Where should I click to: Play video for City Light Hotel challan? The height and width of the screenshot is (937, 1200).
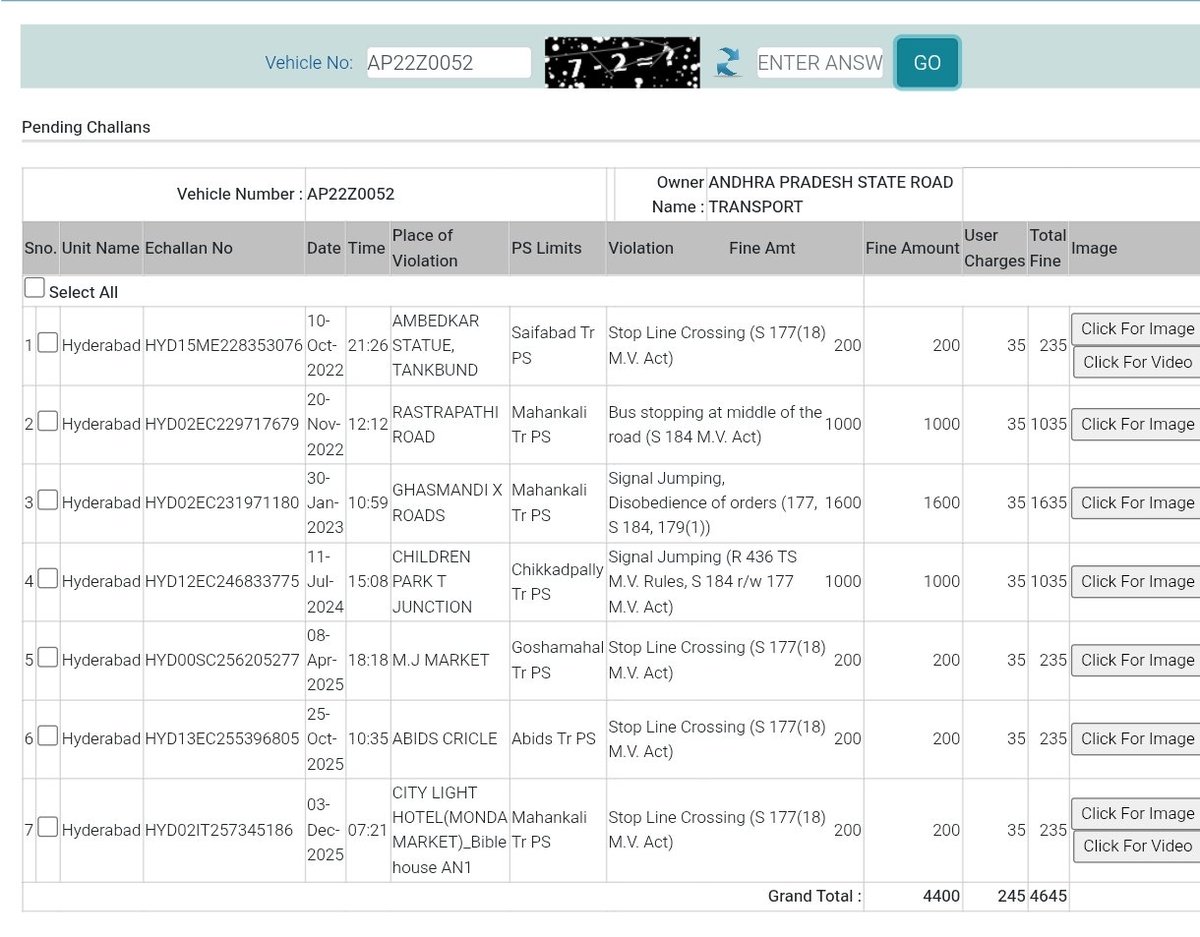point(1137,845)
